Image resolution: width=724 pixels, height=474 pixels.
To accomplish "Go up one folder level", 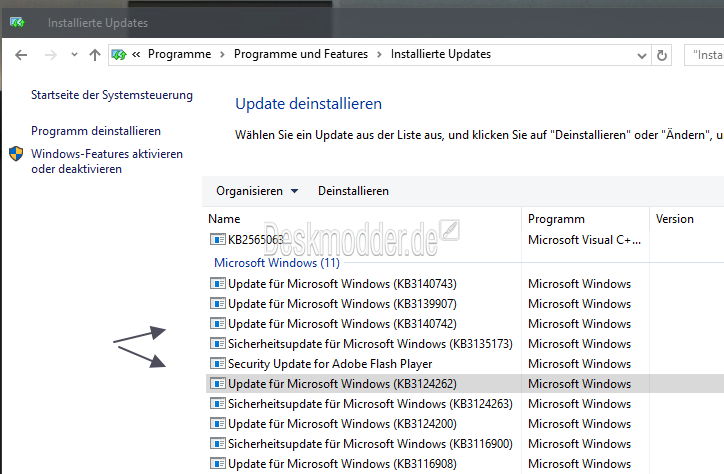I will (x=95, y=55).
